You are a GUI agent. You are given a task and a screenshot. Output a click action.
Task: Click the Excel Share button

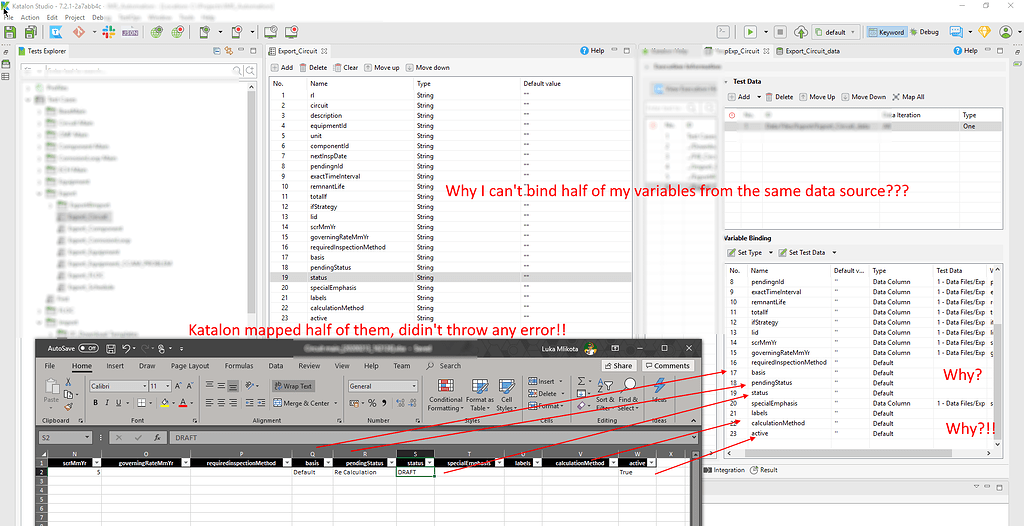point(618,366)
